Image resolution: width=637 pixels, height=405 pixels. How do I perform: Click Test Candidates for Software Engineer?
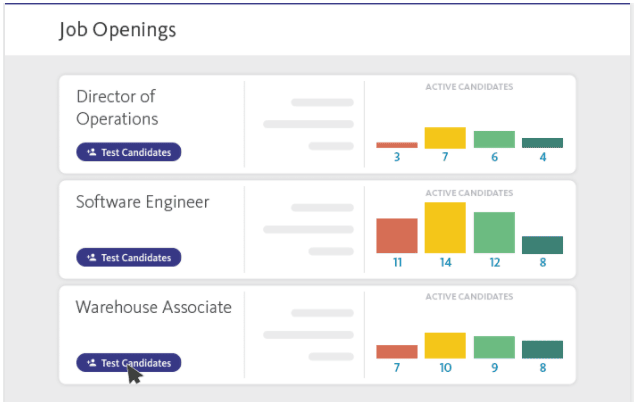tap(129, 257)
